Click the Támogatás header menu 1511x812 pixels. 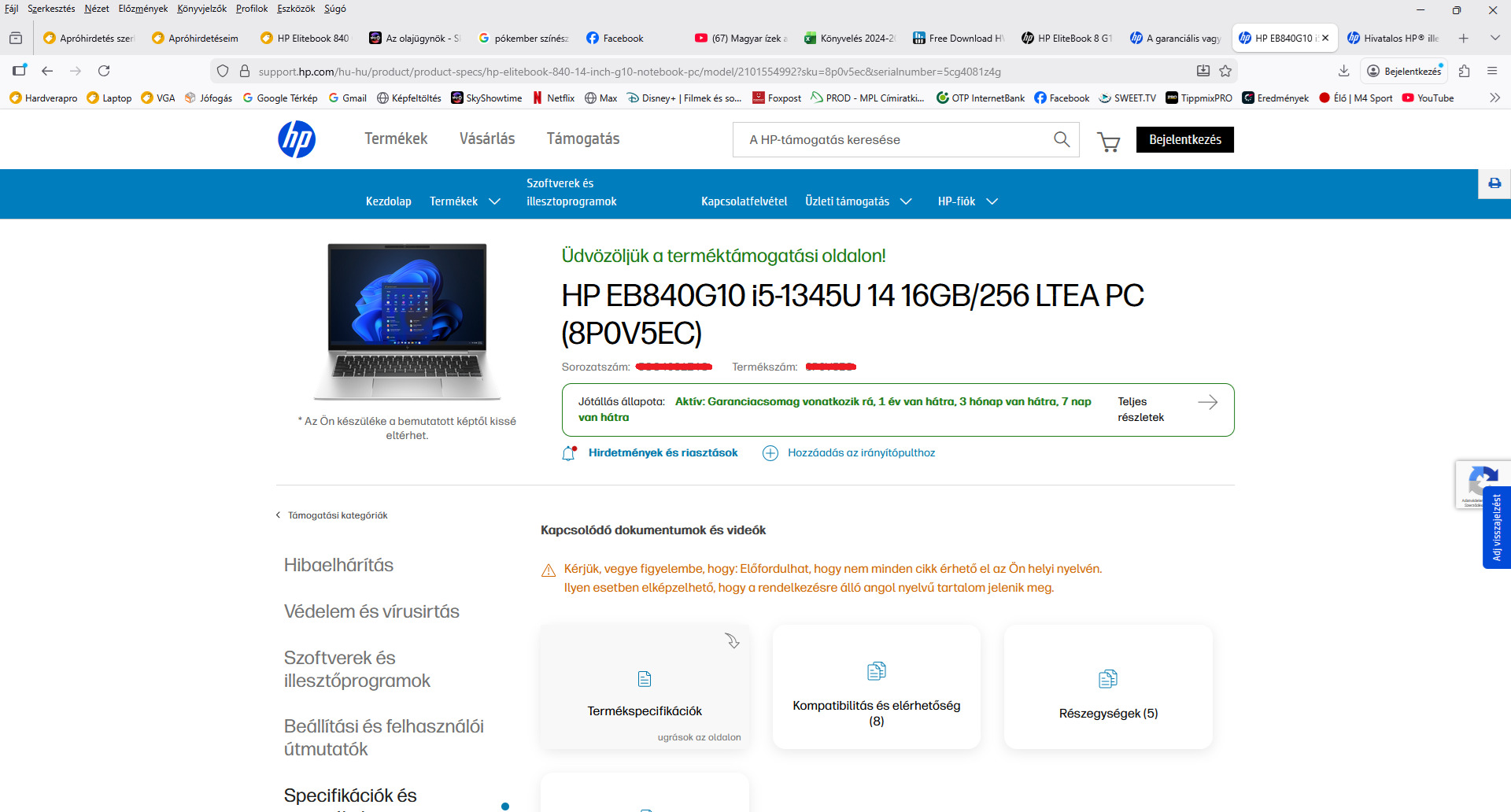coord(583,139)
